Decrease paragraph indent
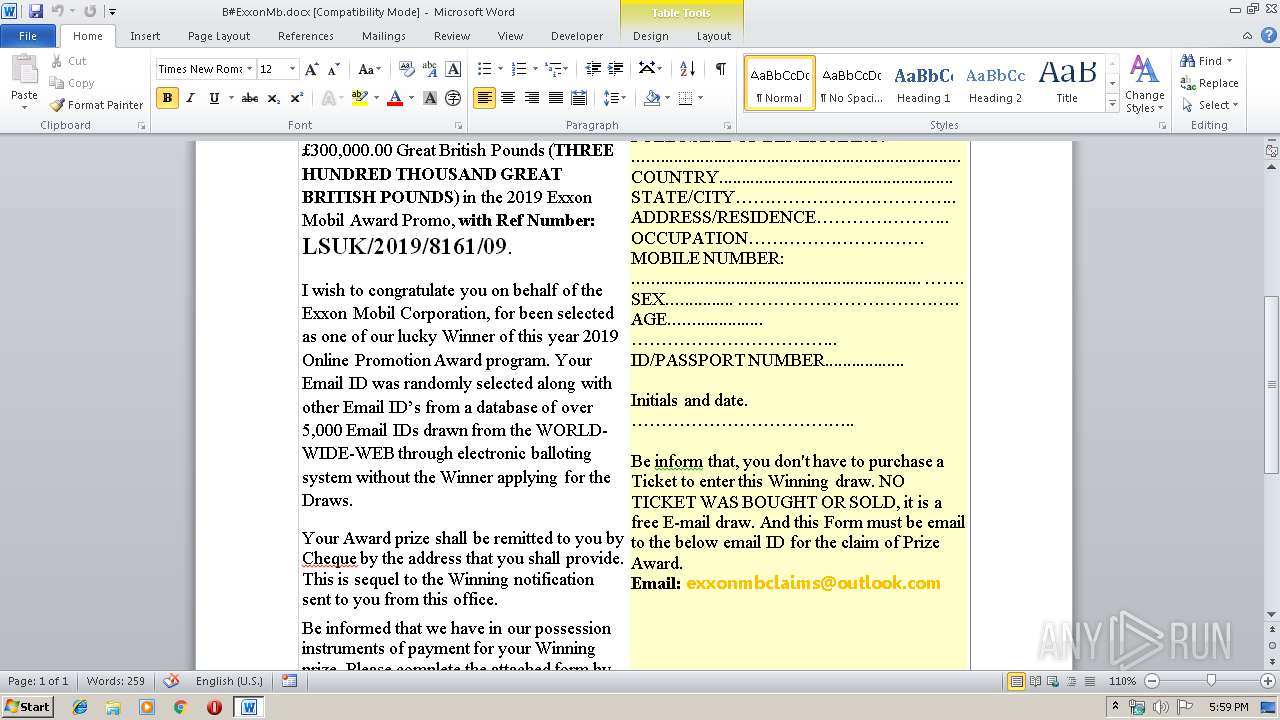Image resolution: width=1280 pixels, height=720 pixels. pos(593,69)
